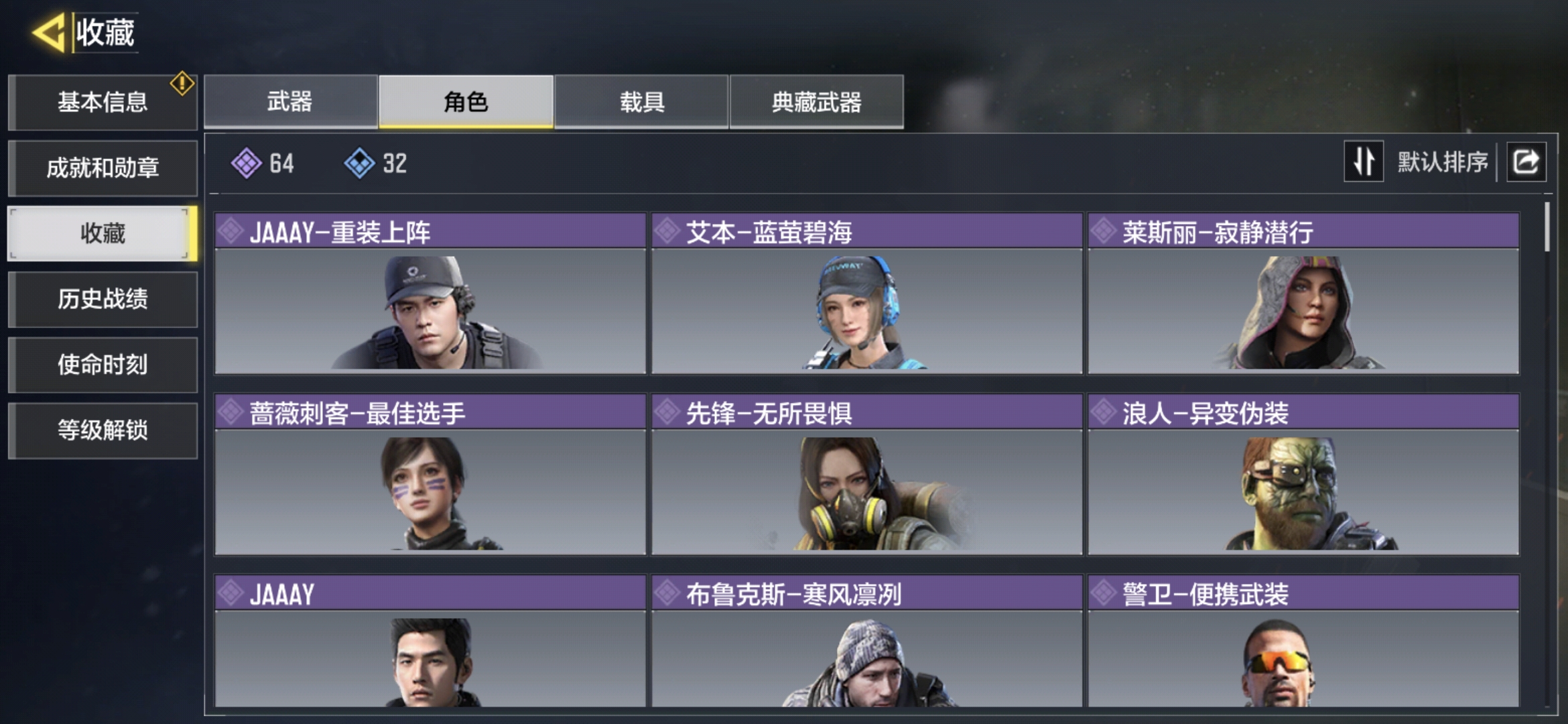This screenshot has width=1568, height=724.
Task: Click the share export icon
Action: tap(1526, 162)
